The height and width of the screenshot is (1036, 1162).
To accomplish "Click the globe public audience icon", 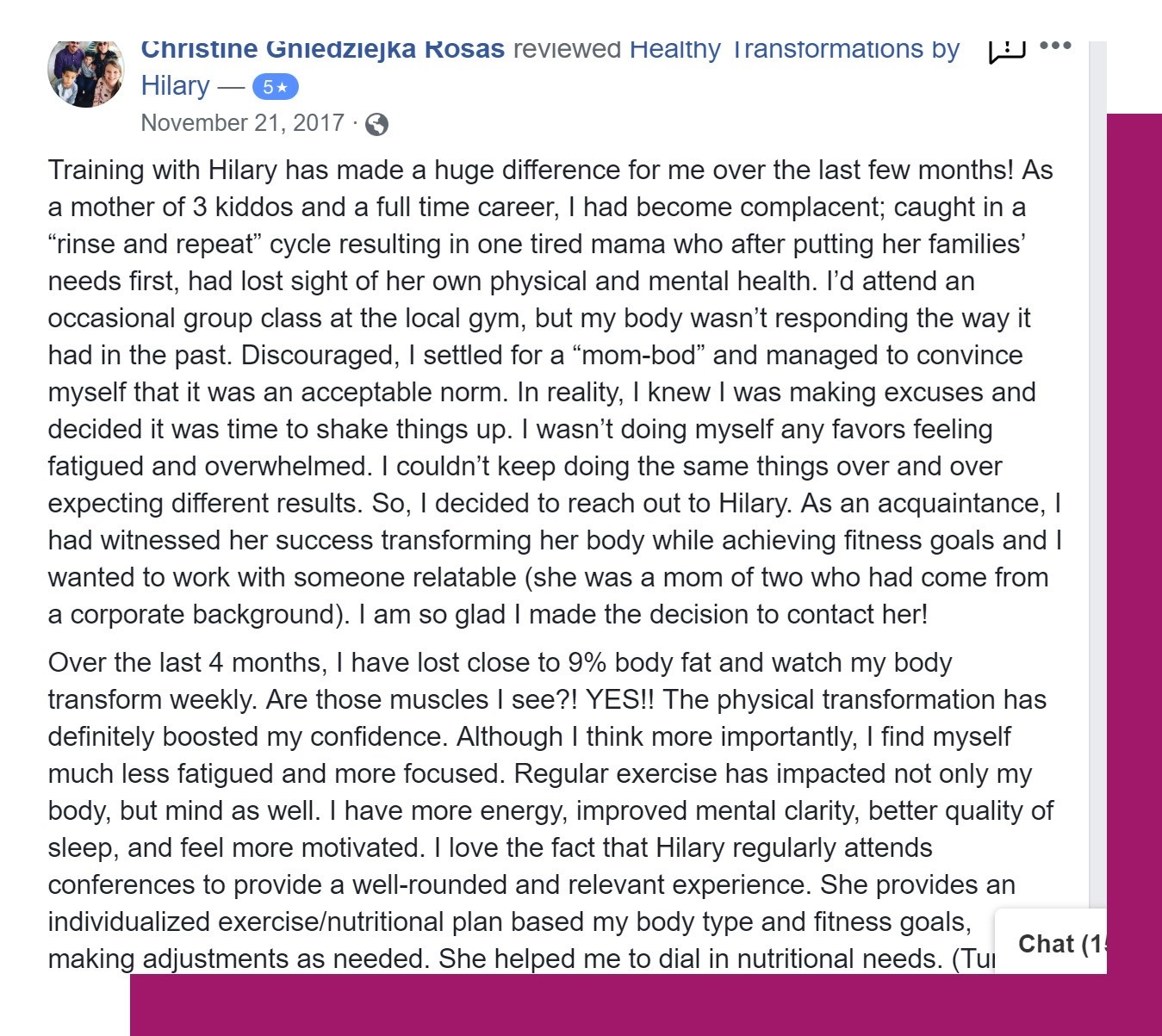I will pyautogui.click(x=376, y=125).
